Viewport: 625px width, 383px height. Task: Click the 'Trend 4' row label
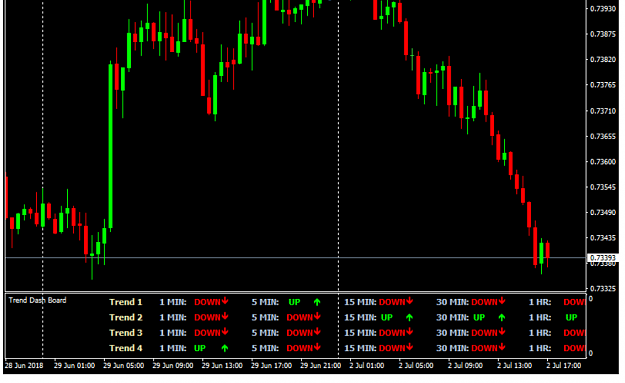[x=126, y=348]
